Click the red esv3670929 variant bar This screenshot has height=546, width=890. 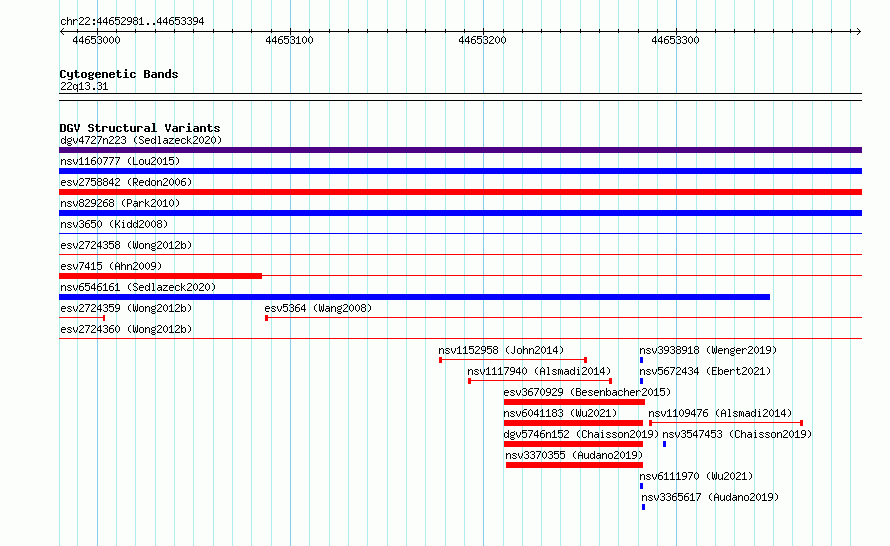pos(574,402)
